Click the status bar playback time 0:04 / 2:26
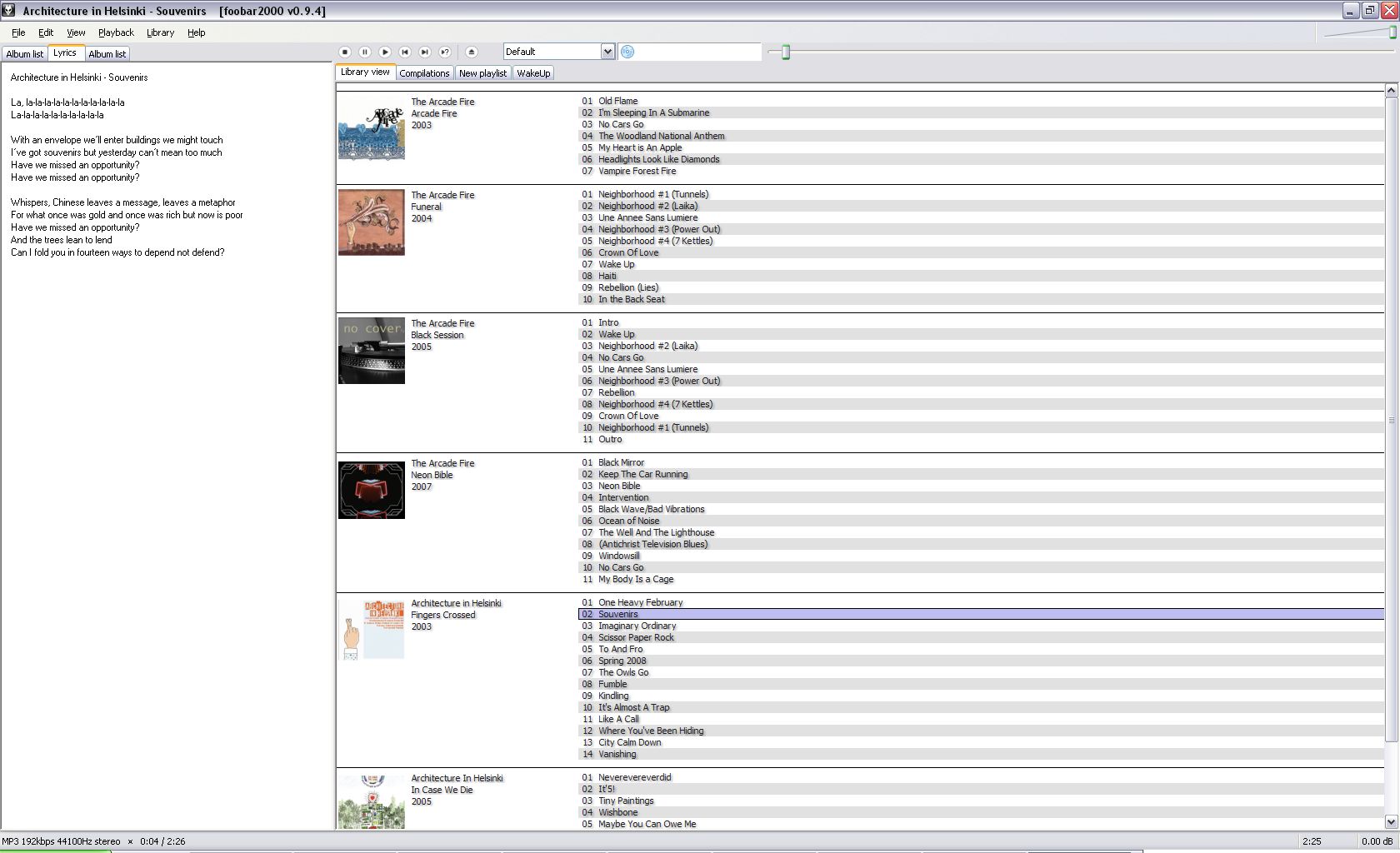Image resolution: width=1400 pixels, height=853 pixels. pos(162,841)
